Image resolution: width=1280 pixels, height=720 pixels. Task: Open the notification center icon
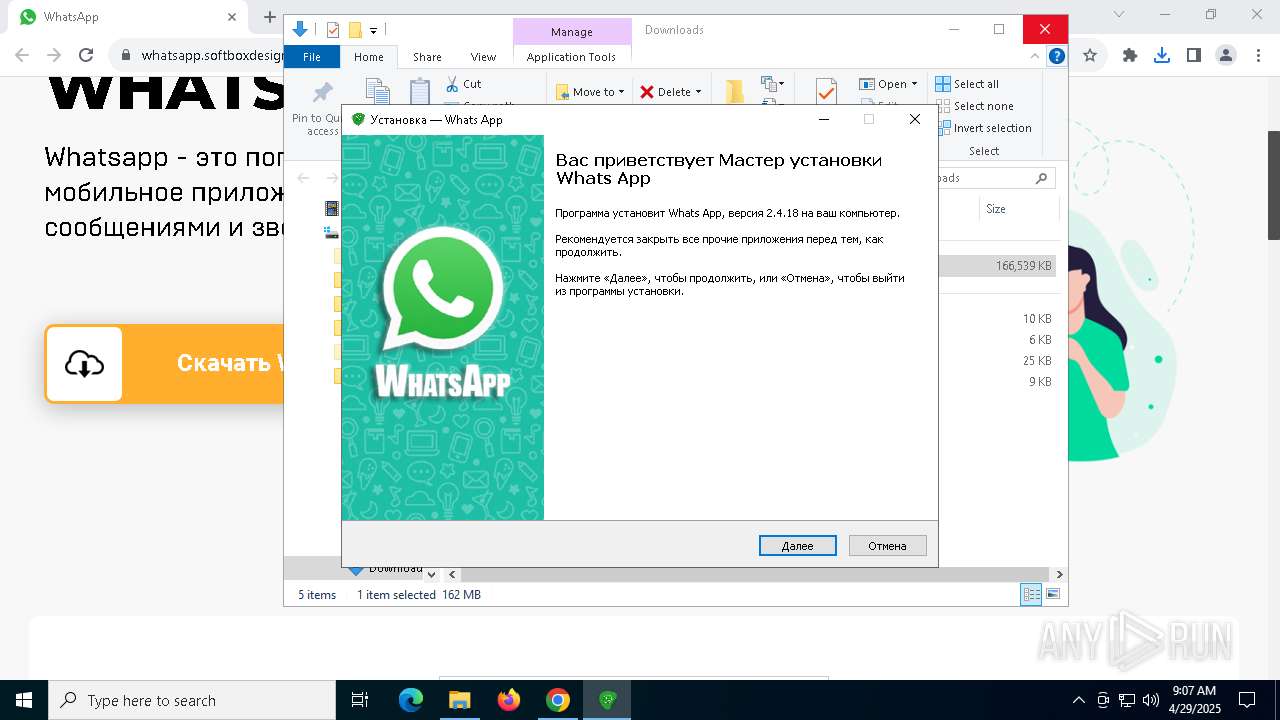[x=1247, y=700]
